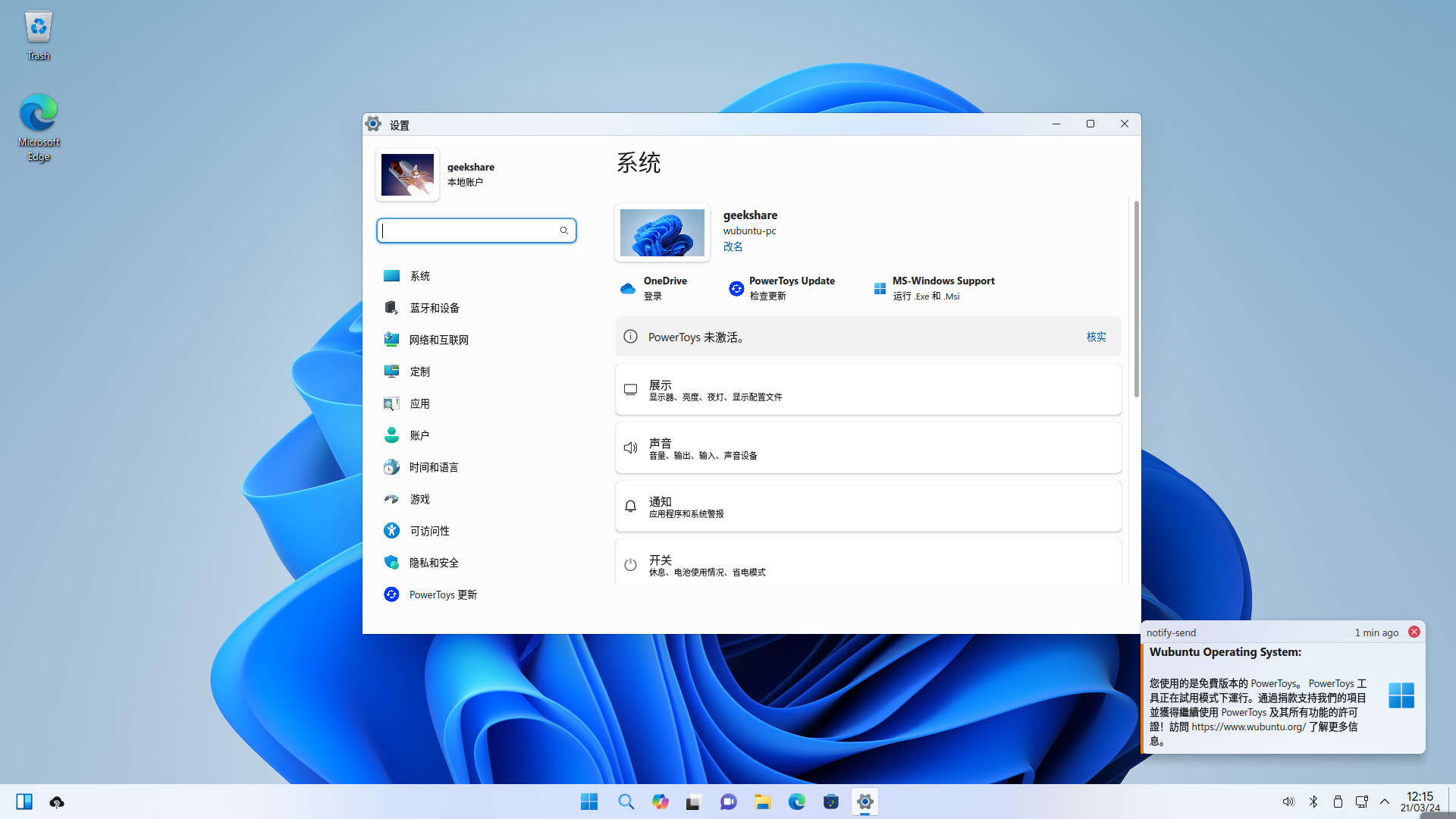Open Copilot from the taskbar
The width and height of the screenshot is (1456, 819).
(x=660, y=802)
